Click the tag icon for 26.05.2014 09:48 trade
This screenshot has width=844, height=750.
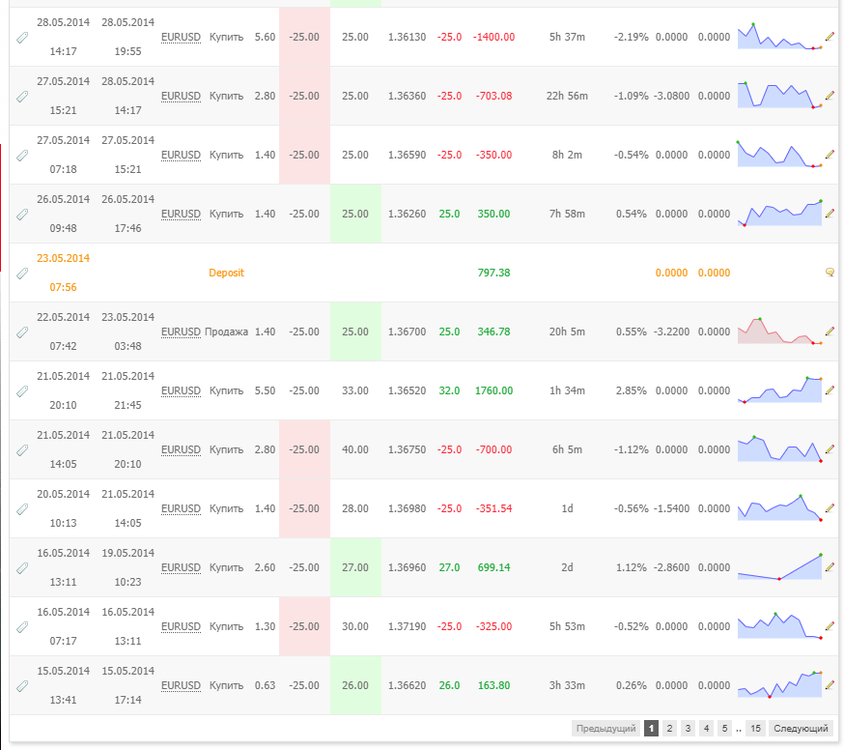[22, 215]
